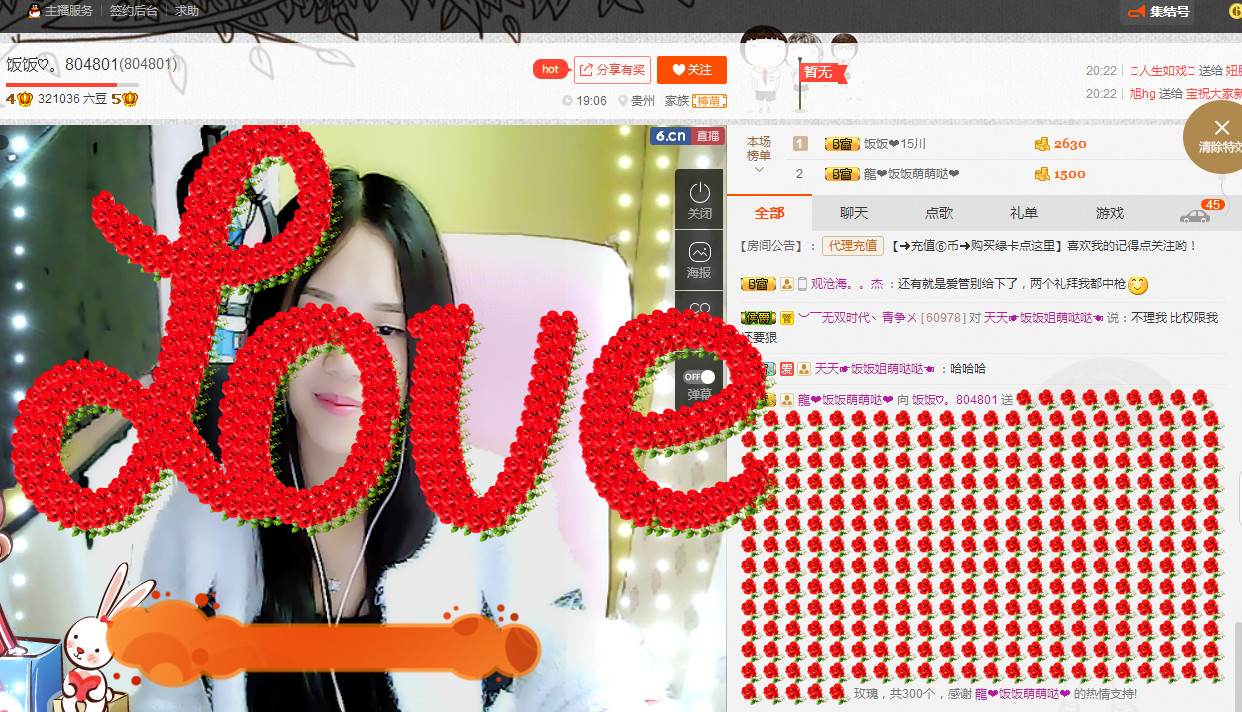Select rank 2 user 龍❤饭饭萌萌哒 in ranking

[x=912, y=174]
